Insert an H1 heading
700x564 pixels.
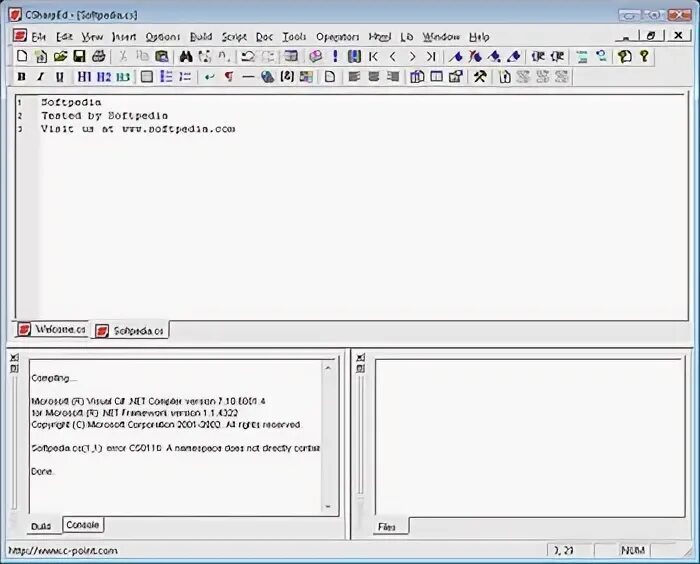(x=84, y=77)
